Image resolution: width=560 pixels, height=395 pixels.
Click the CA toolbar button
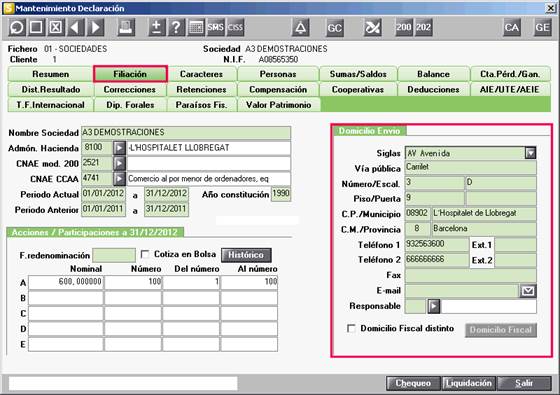point(512,27)
